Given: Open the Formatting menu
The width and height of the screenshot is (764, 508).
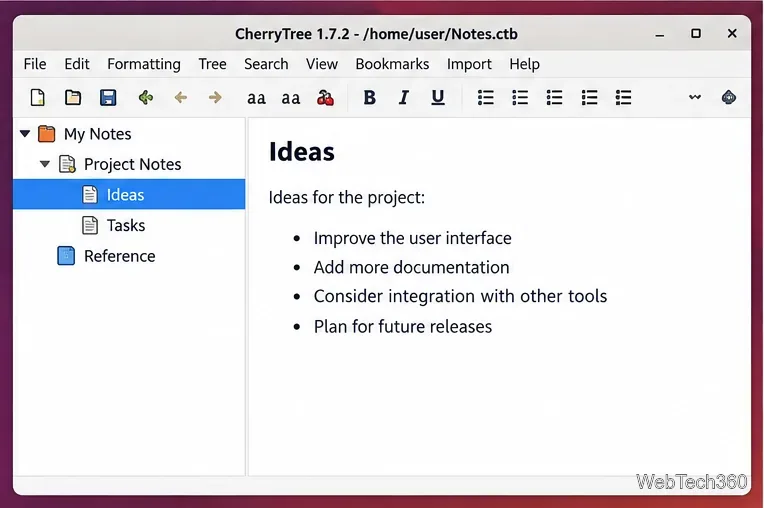Looking at the screenshot, I should point(144,64).
